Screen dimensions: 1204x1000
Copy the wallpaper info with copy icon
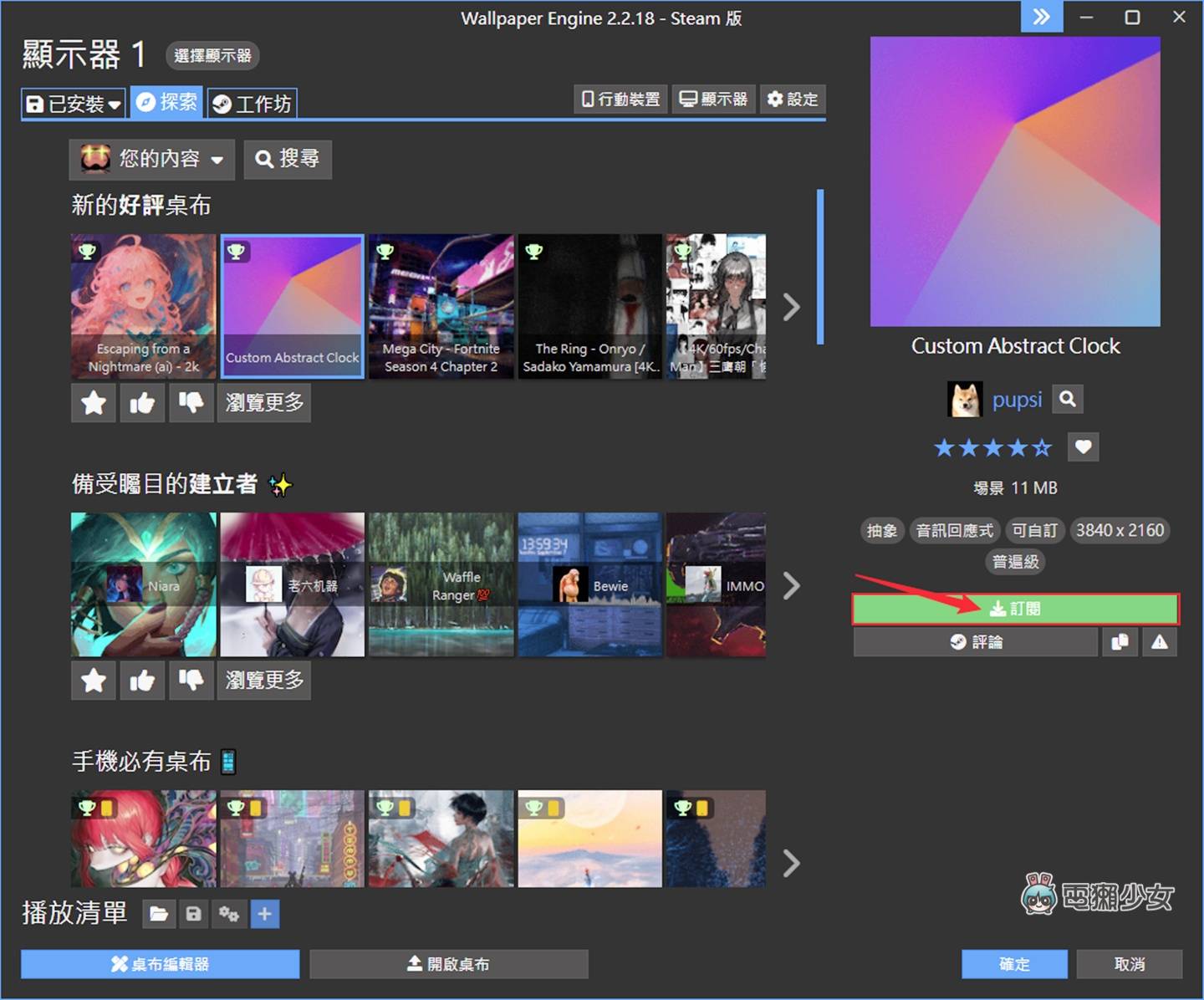[x=1120, y=642]
